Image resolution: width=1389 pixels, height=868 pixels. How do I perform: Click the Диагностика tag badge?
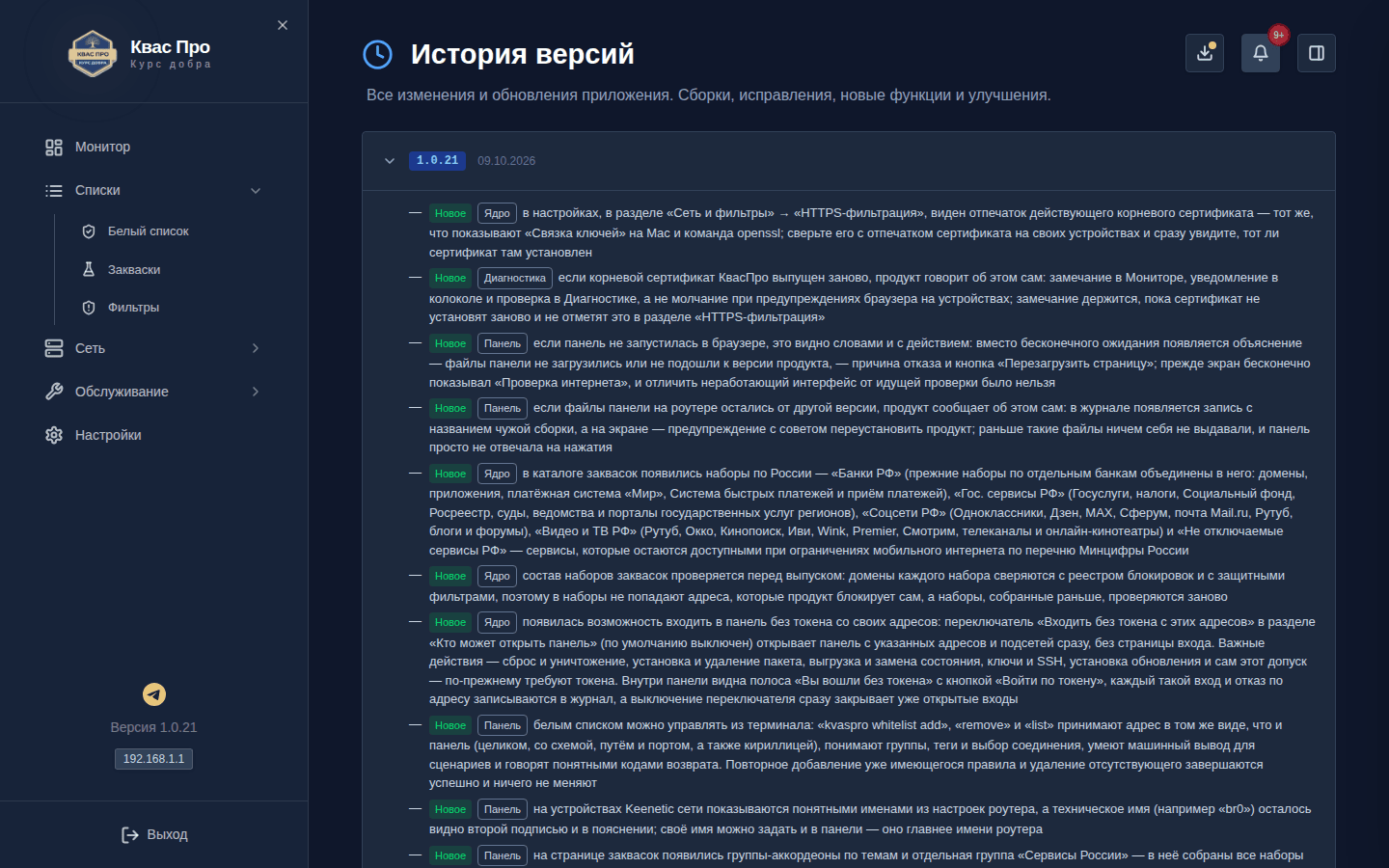point(515,279)
